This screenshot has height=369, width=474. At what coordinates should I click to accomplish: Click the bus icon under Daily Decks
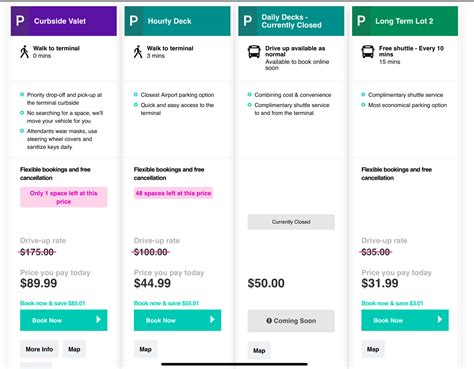(254, 52)
